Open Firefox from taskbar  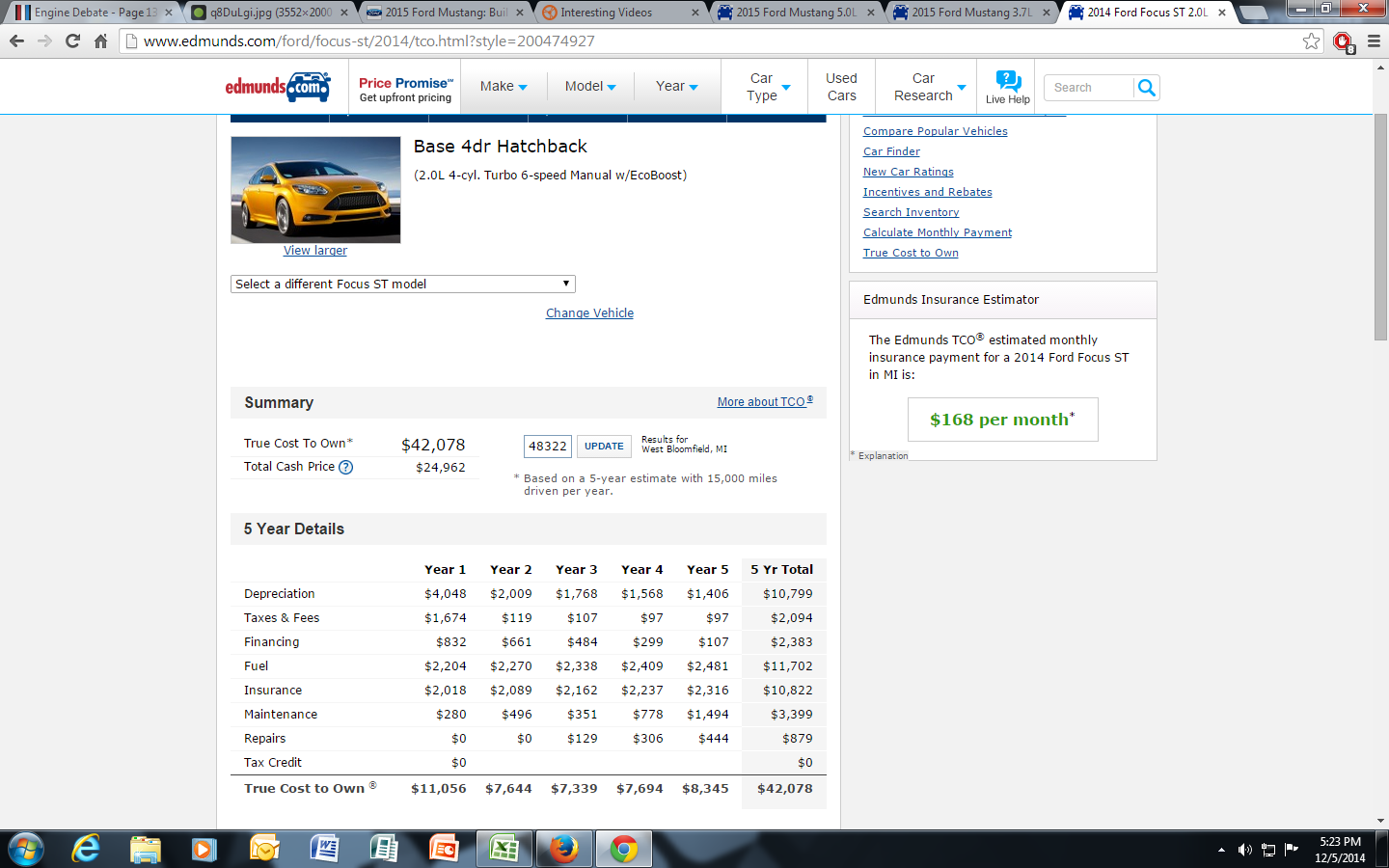point(563,849)
